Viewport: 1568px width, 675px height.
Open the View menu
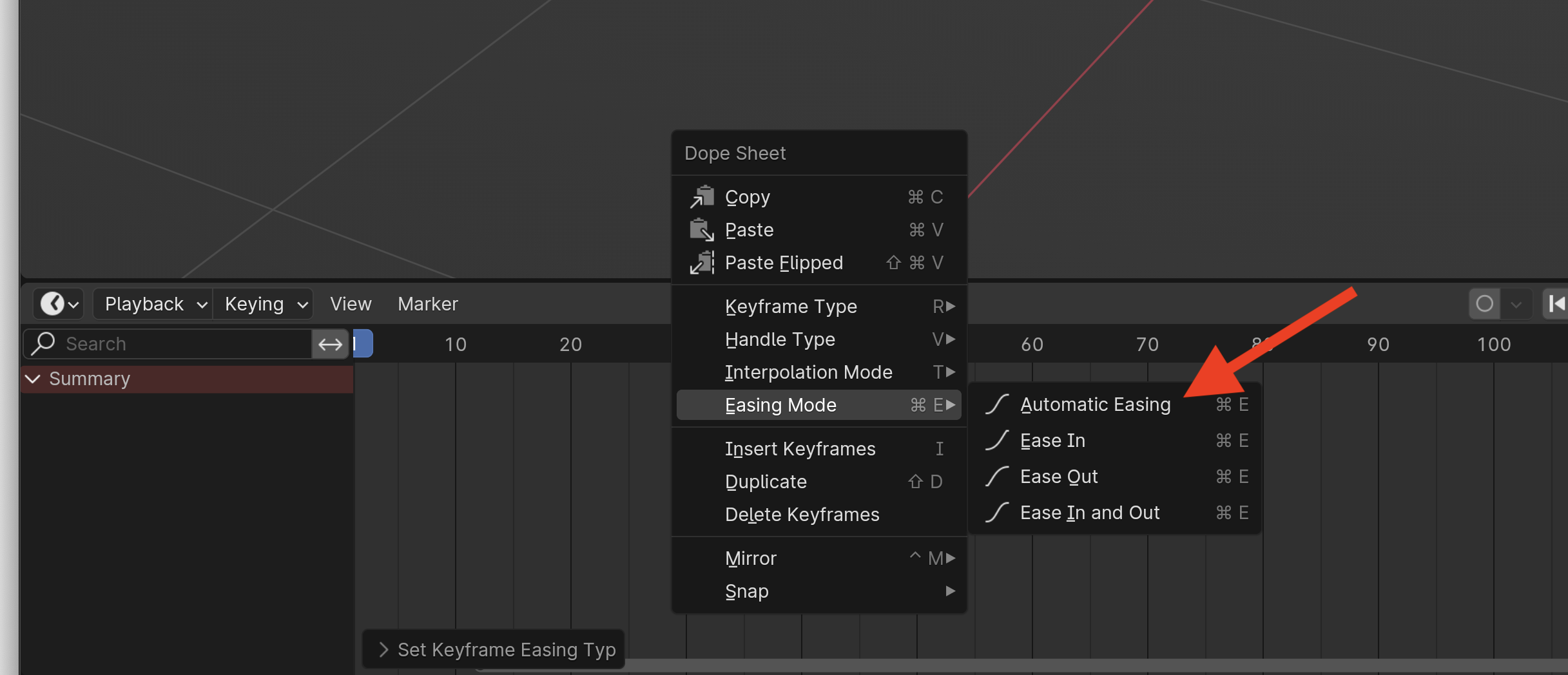pyautogui.click(x=351, y=303)
